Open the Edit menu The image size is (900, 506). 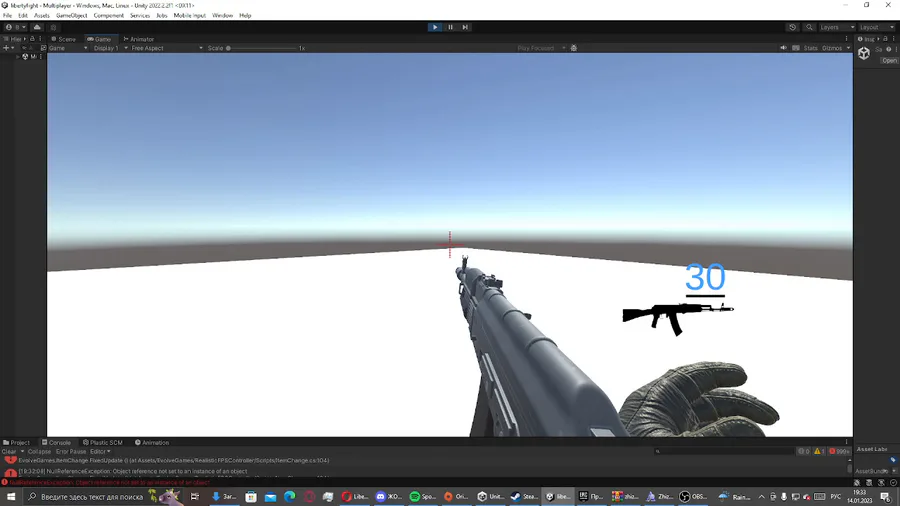tap(23, 15)
